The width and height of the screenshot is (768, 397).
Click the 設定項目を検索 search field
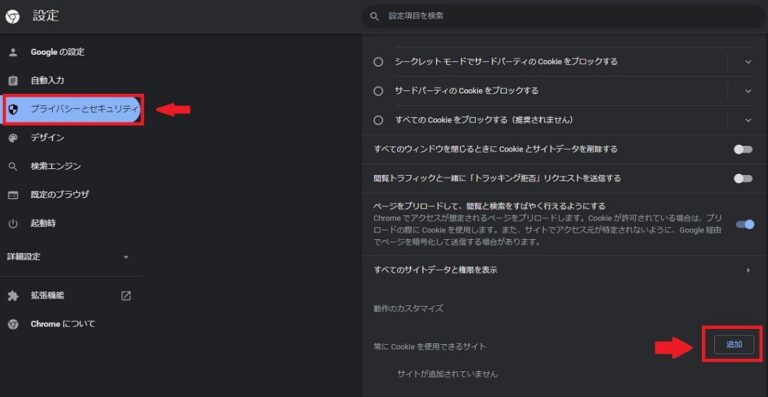pos(563,17)
